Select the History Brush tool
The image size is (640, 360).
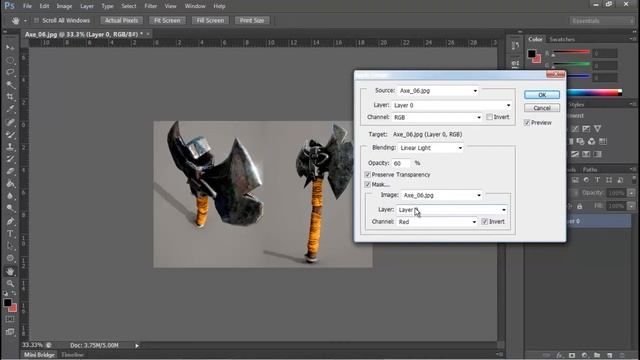[10, 159]
